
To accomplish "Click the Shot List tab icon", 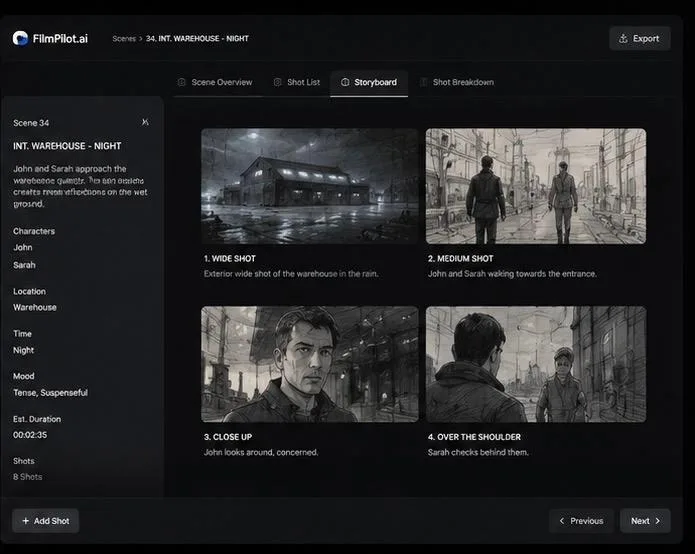I will click(x=277, y=82).
